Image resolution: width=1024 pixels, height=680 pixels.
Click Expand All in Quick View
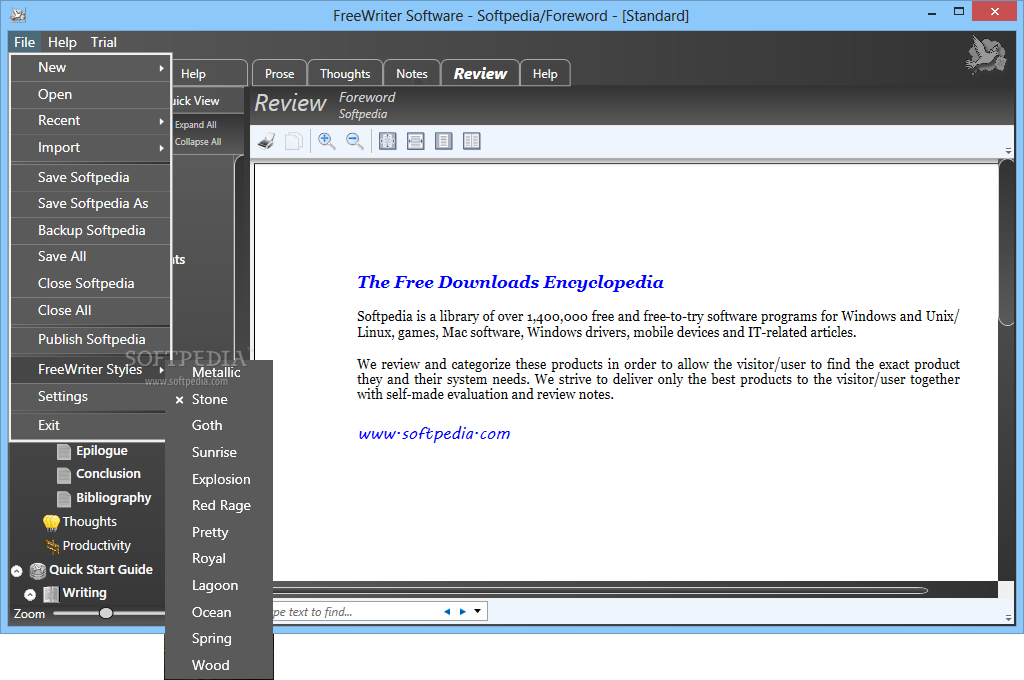pos(195,125)
